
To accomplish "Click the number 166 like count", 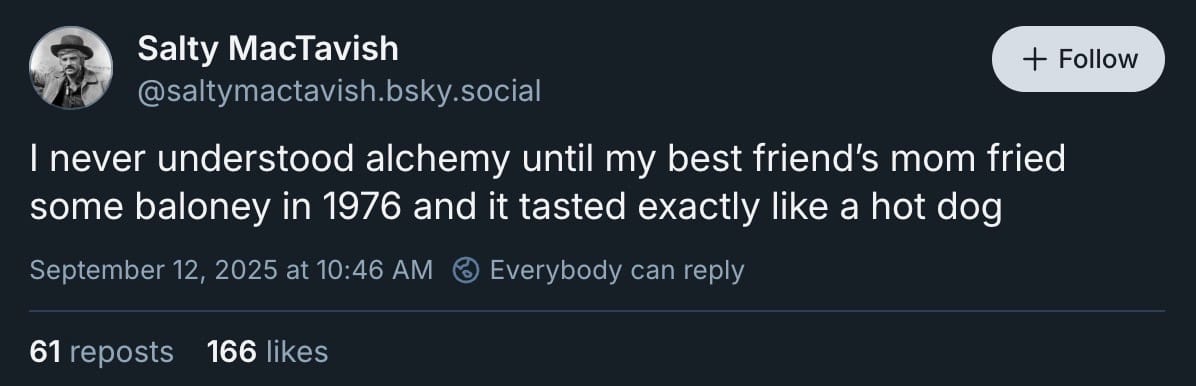I will pyautogui.click(x=232, y=352).
